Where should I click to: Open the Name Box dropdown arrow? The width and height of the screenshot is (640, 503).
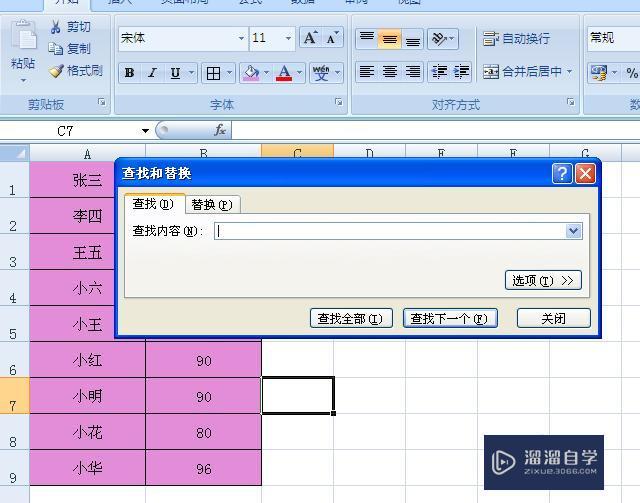tap(145, 131)
